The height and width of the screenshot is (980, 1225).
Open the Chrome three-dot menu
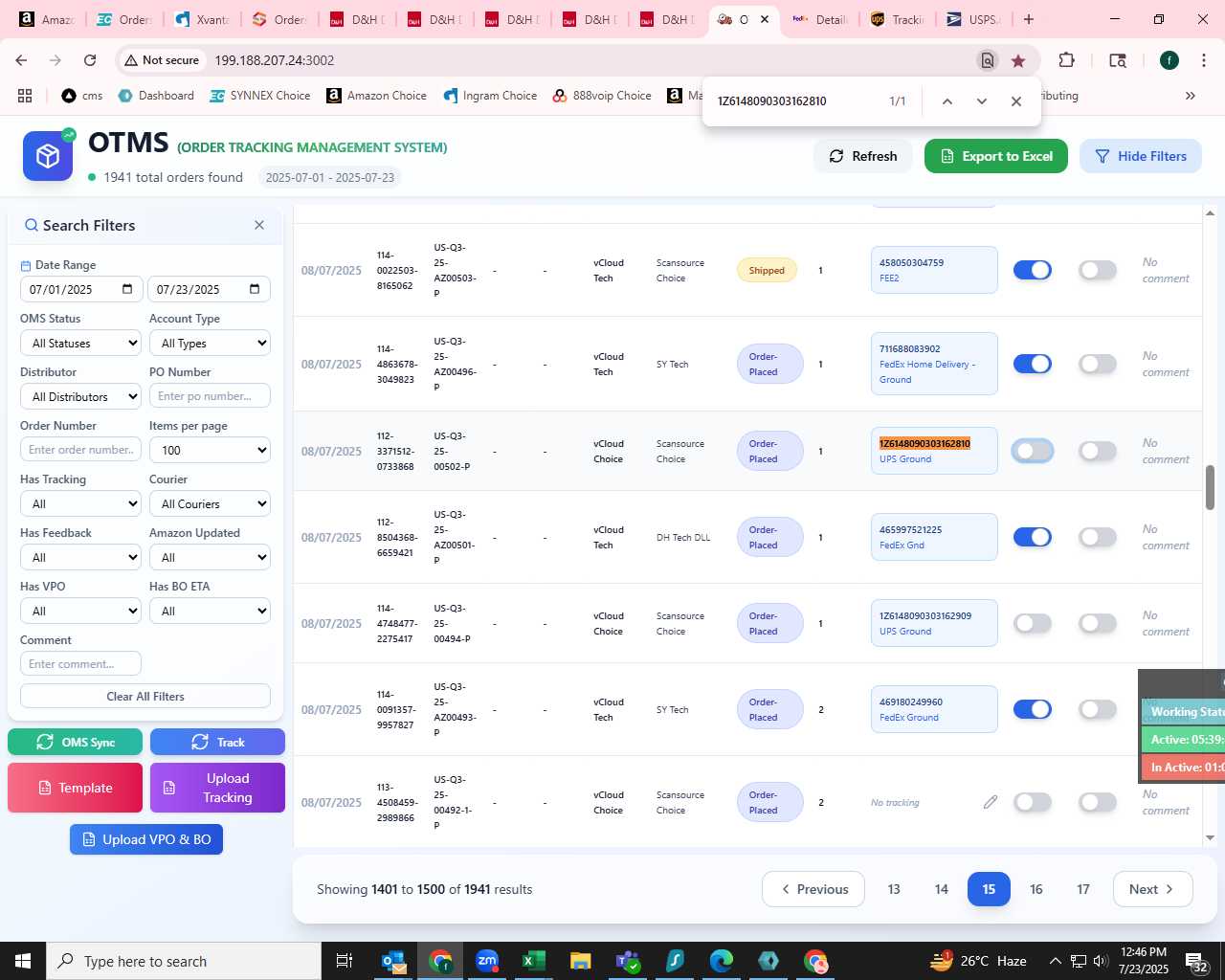(x=1203, y=60)
